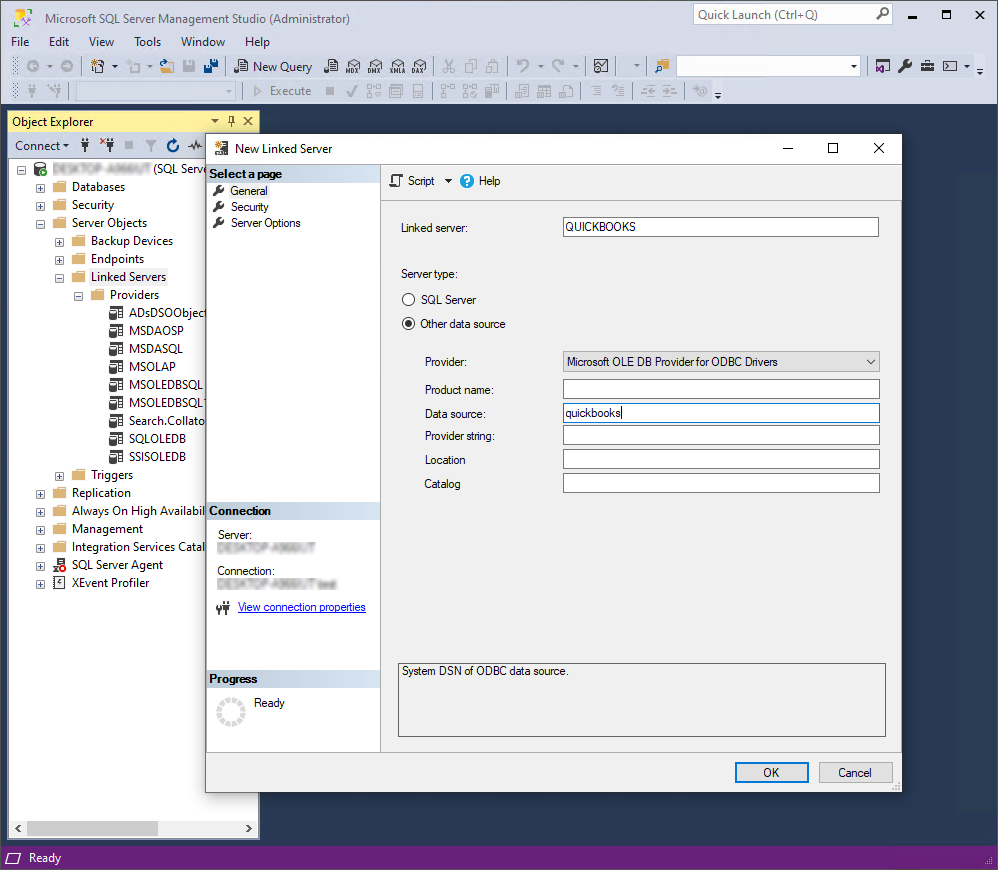Click the Refresh icon in Object Explorer toolbar

172,145
